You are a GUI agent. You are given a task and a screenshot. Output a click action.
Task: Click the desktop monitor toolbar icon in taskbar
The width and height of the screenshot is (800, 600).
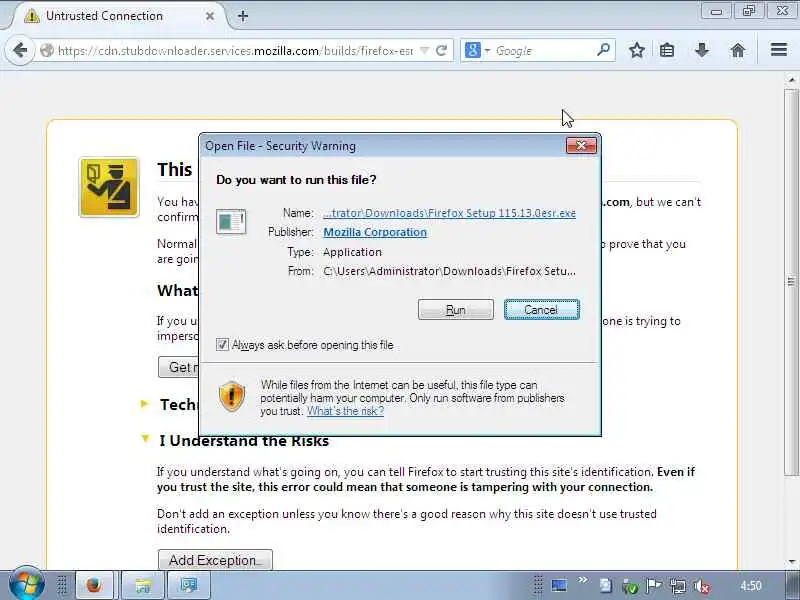tap(559, 585)
